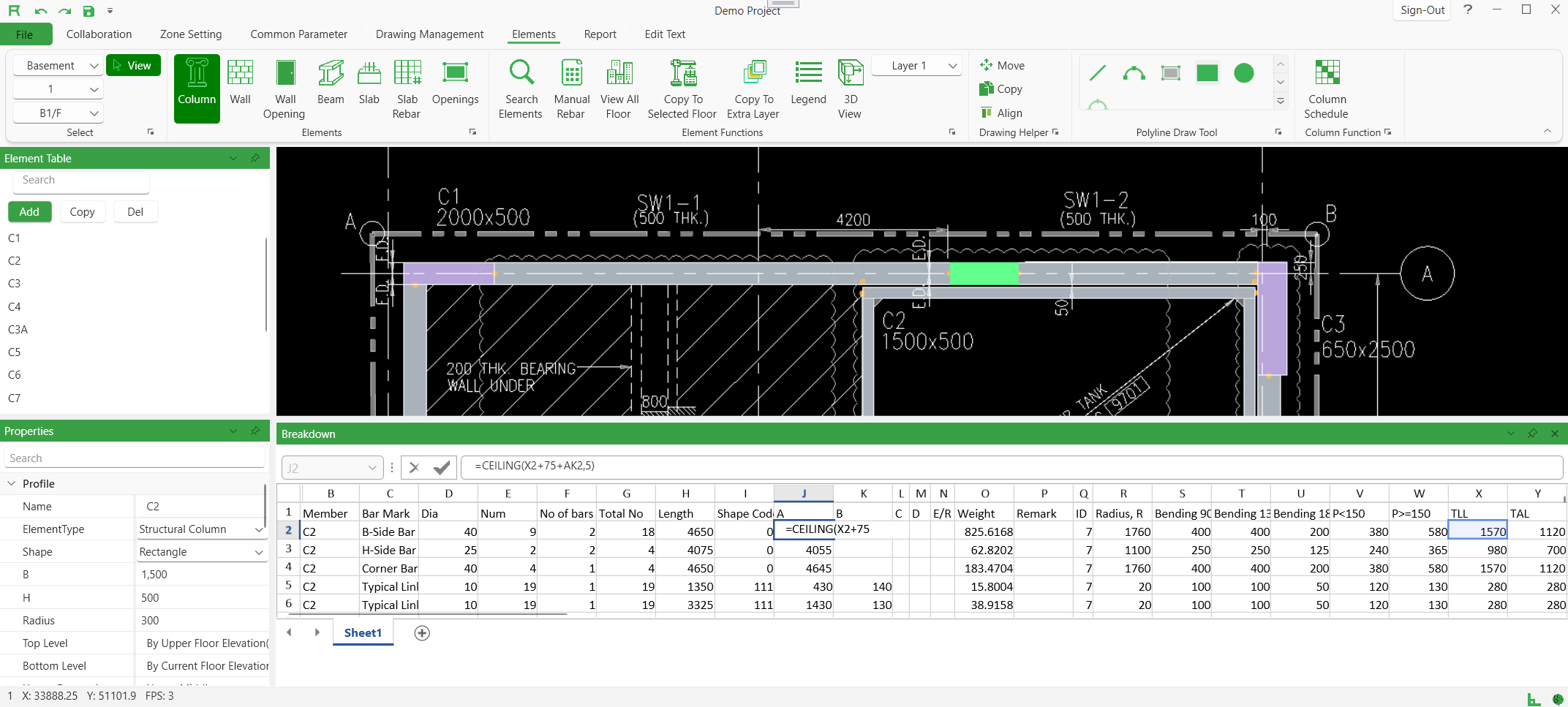1568x707 pixels.
Task: Toggle the View mode button
Action: (x=133, y=66)
